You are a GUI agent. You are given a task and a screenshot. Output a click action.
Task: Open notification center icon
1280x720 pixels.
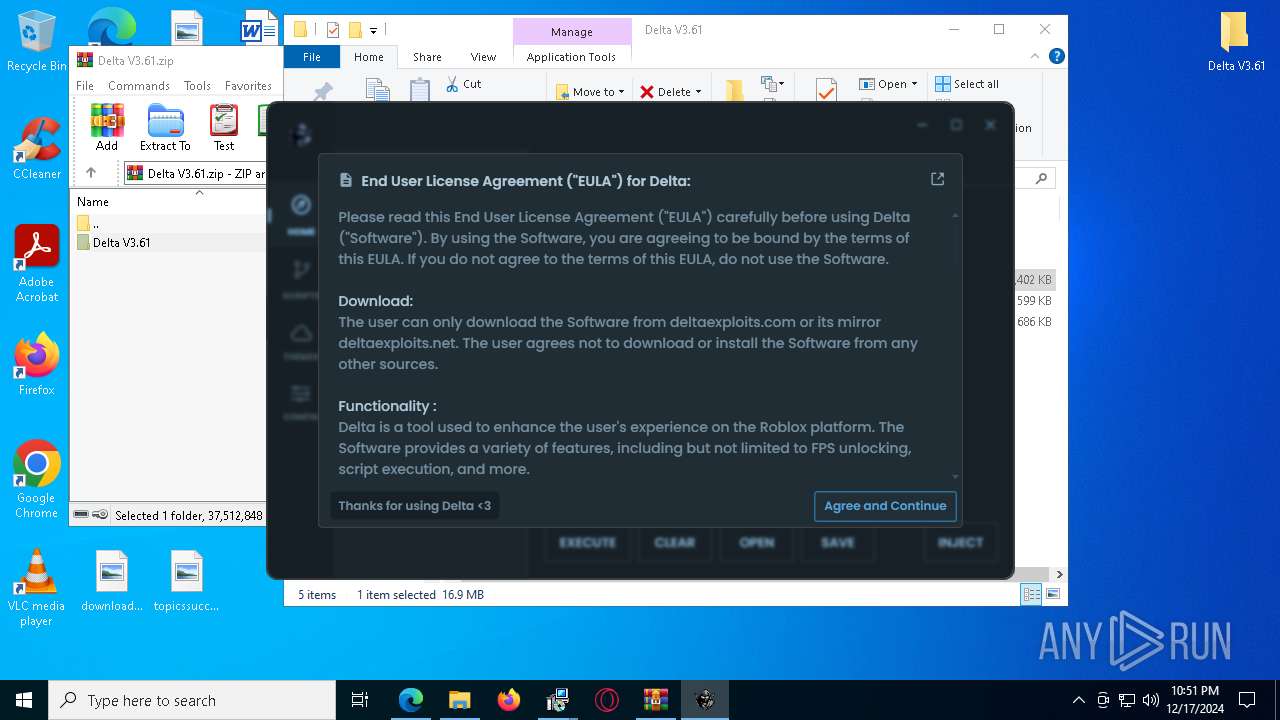pyautogui.click(x=1247, y=700)
